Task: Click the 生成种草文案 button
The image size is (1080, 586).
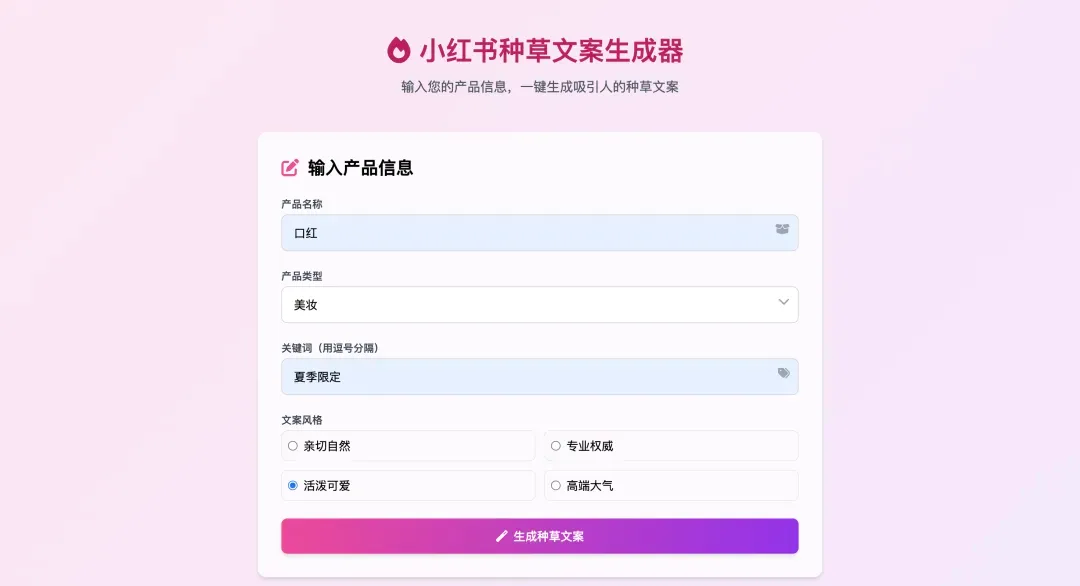Action: coord(539,536)
